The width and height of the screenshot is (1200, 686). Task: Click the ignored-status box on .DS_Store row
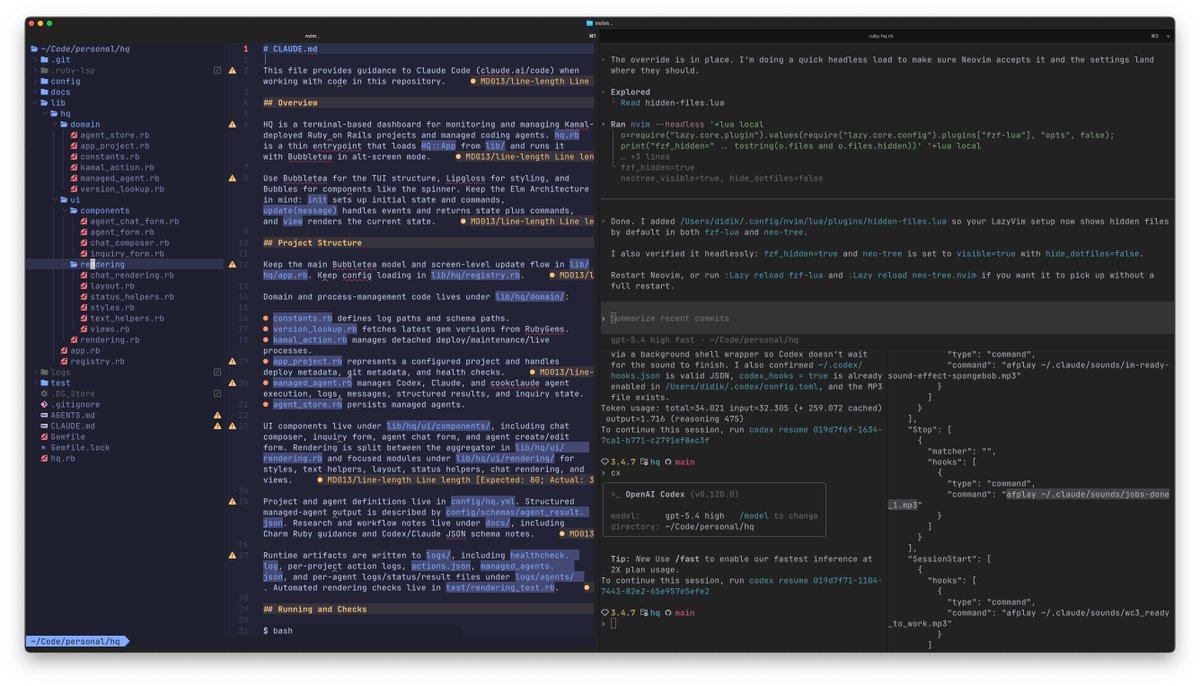pyautogui.click(x=217, y=394)
